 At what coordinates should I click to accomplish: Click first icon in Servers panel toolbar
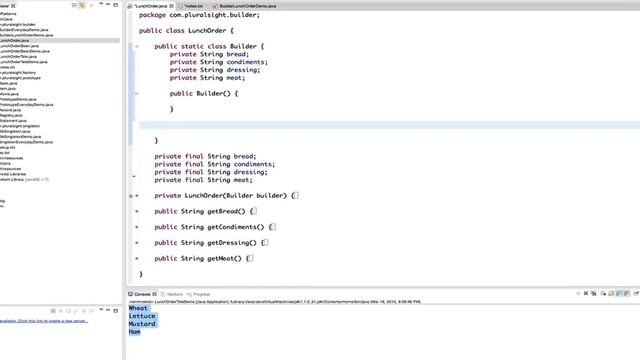click(x=53, y=311)
